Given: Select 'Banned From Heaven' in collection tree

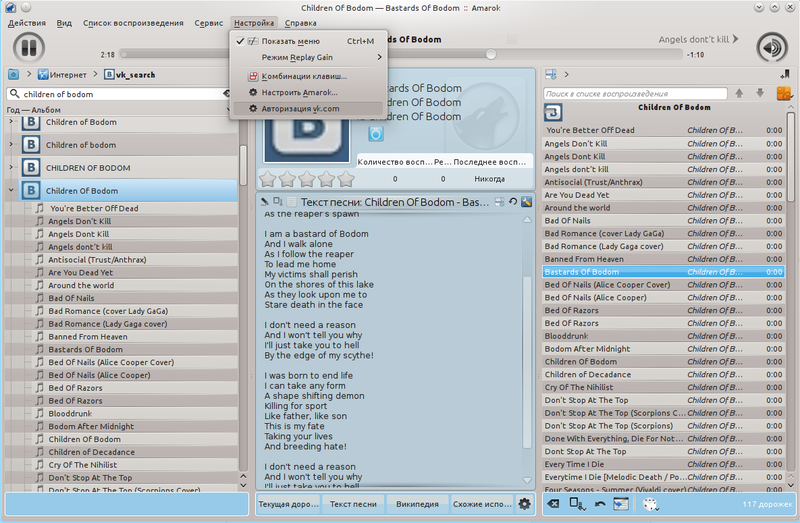Looking at the screenshot, I should [x=88, y=337].
